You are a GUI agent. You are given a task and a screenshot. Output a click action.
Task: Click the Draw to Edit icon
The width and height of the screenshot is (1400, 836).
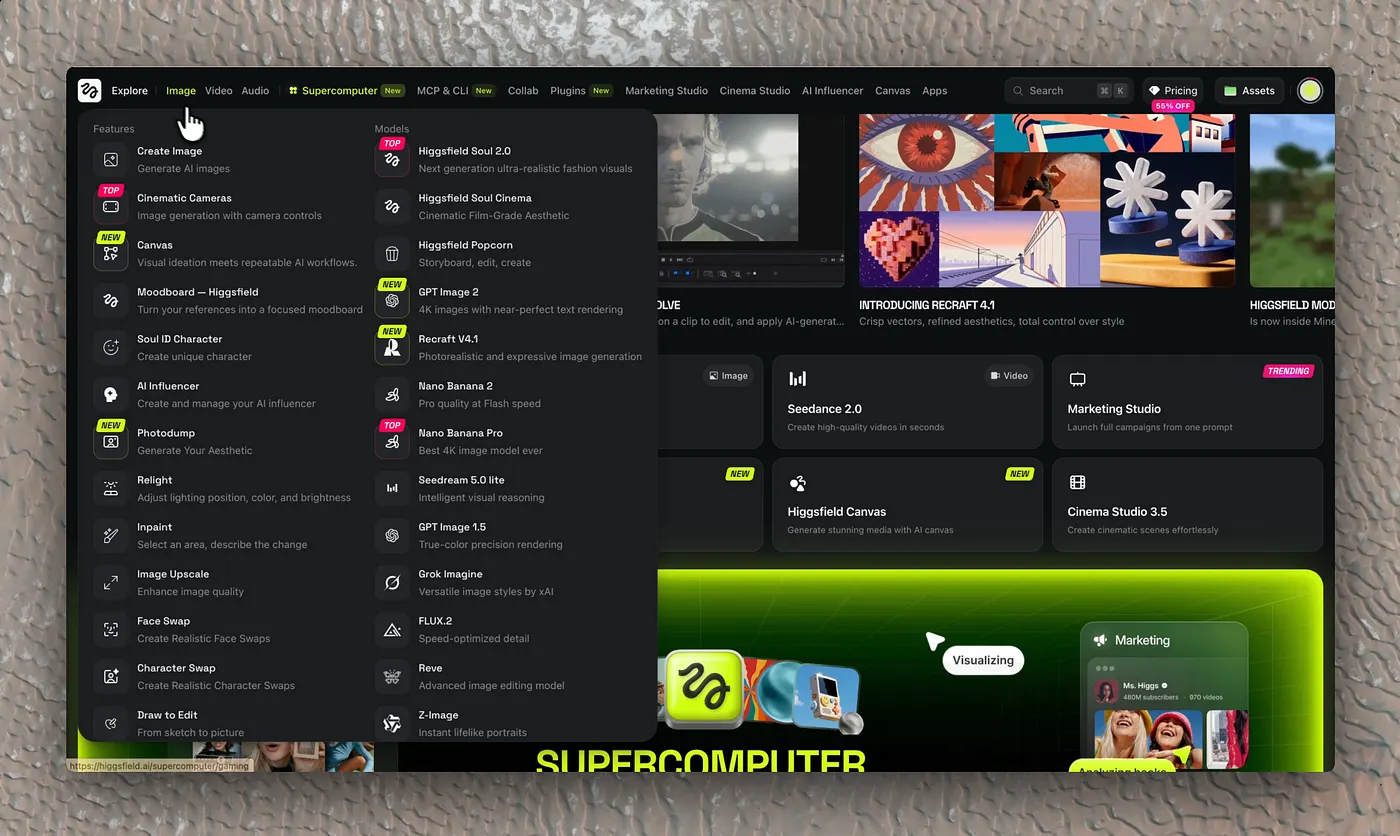pyautogui.click(x=111, y=723)
